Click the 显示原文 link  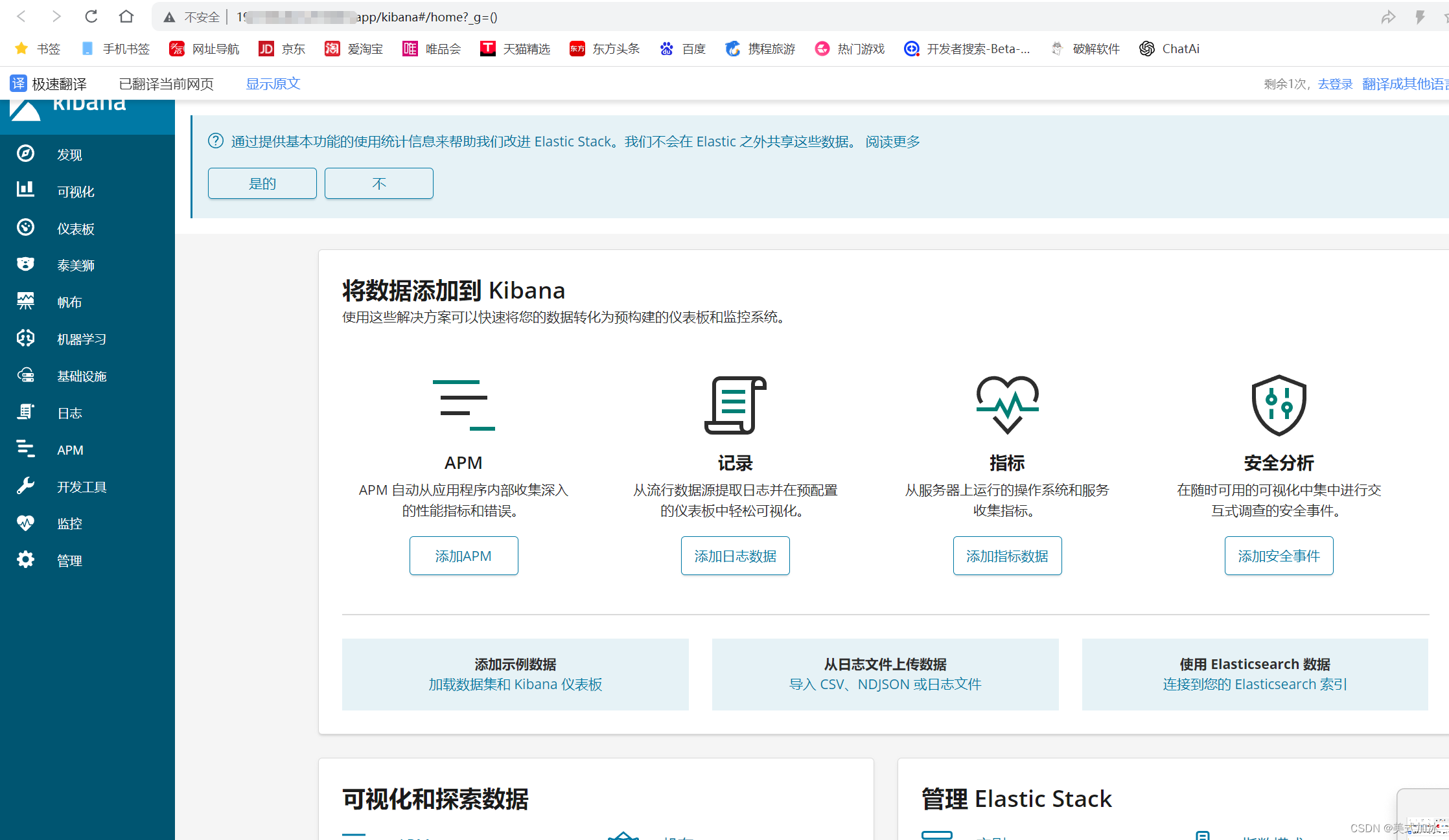[273, 84]
